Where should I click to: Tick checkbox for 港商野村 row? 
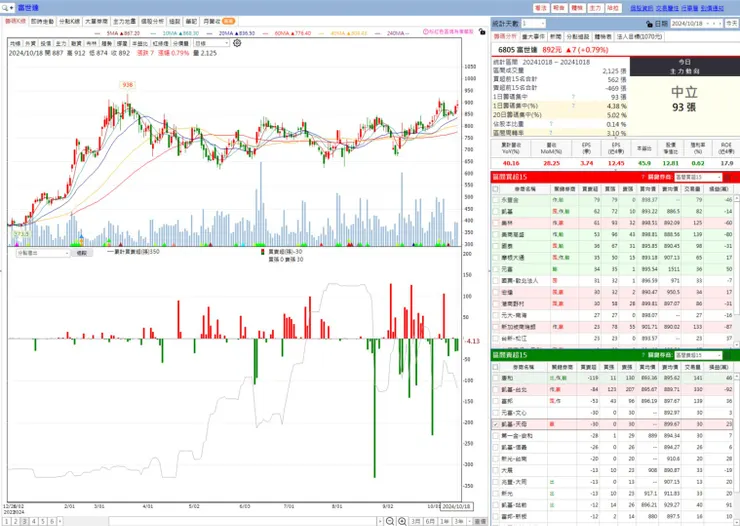tap(496, 304)
